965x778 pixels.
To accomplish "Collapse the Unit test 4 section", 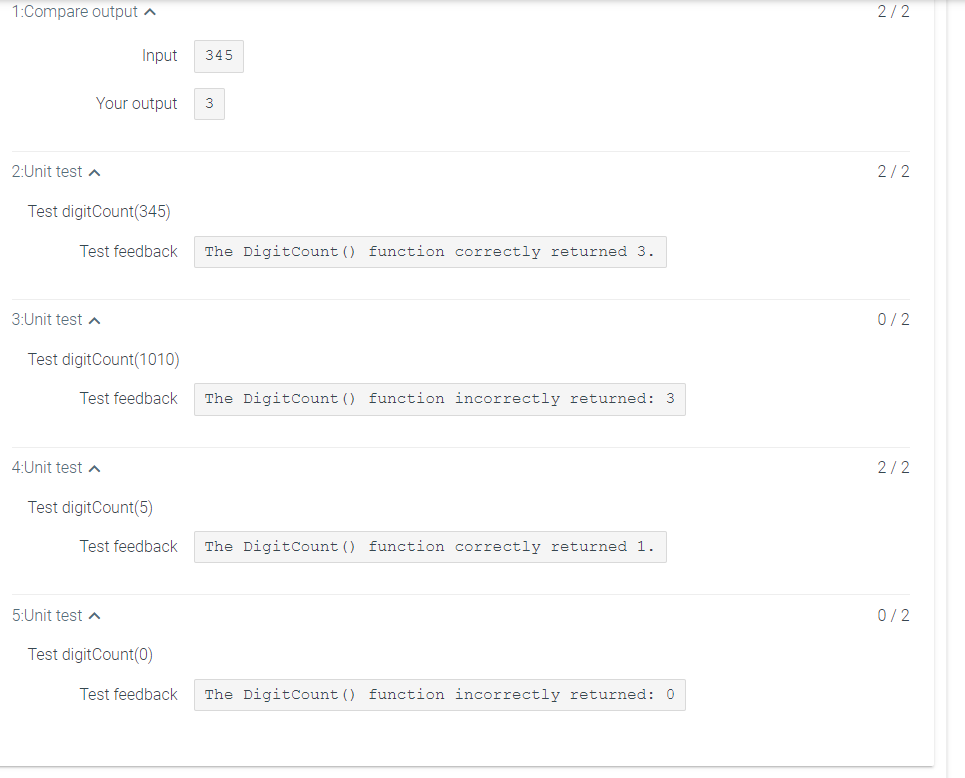I will point(95,467).
